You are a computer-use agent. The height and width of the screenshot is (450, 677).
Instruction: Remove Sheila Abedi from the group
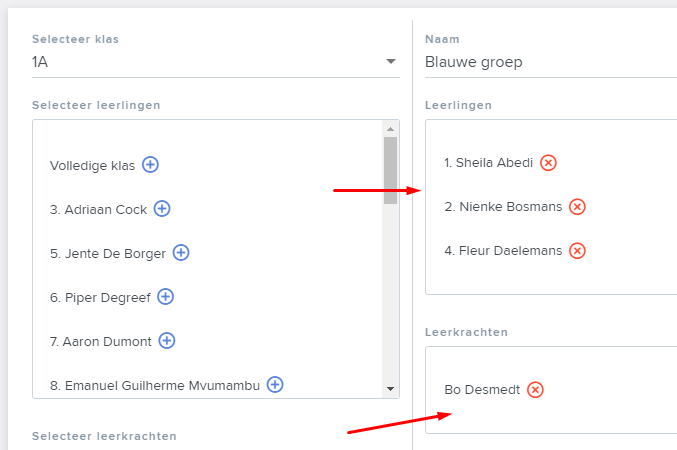coord(548,163)
